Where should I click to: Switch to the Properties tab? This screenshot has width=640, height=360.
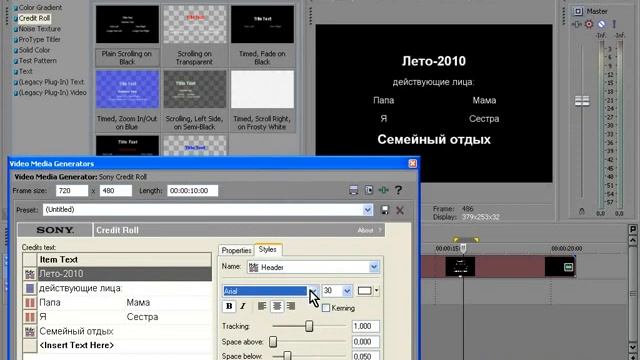pyautogui.click(x=236, y=250)
